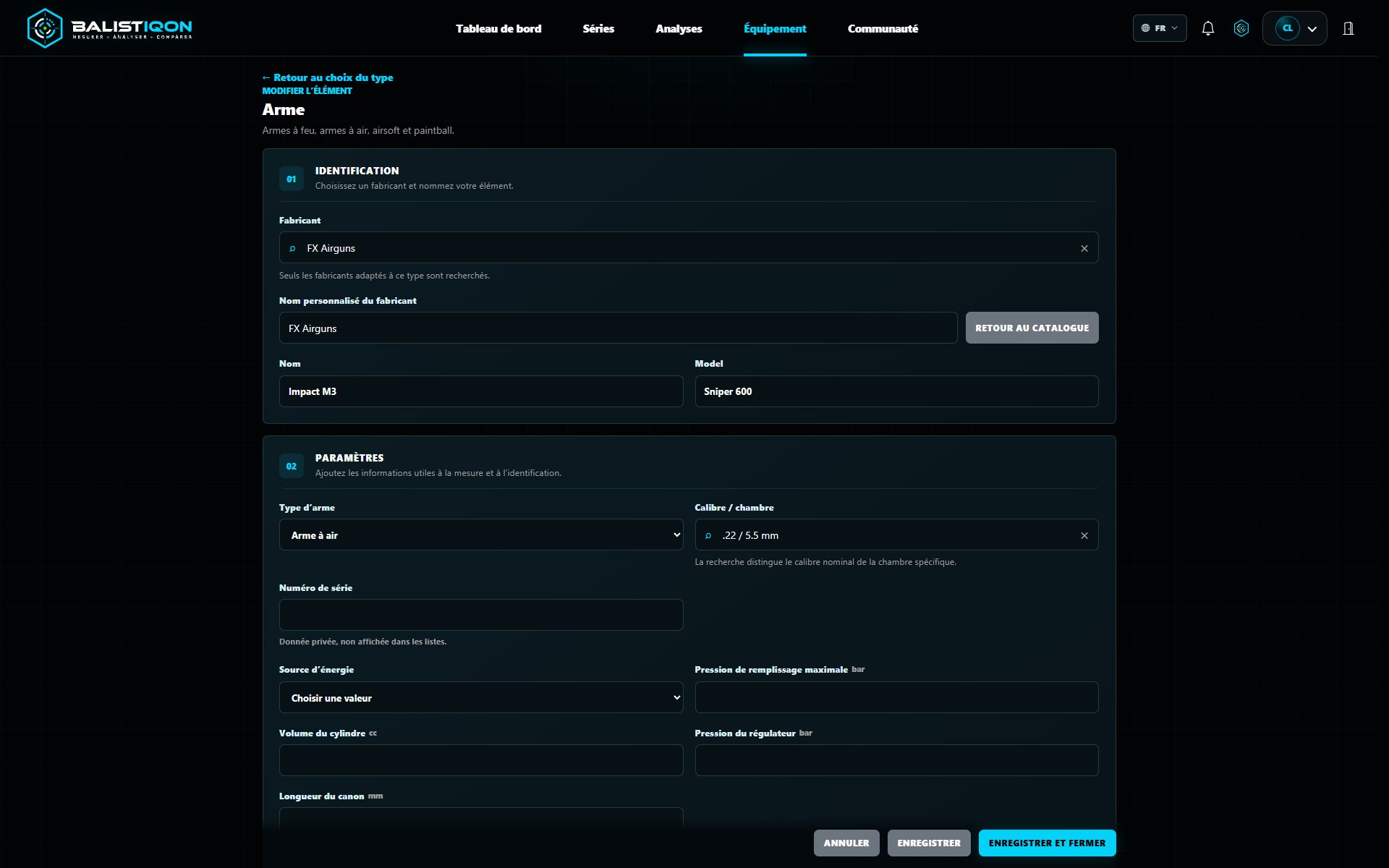This screenshot has width=1389, height=868.
Task: Open the Séries section
Action: pos(598,28)
